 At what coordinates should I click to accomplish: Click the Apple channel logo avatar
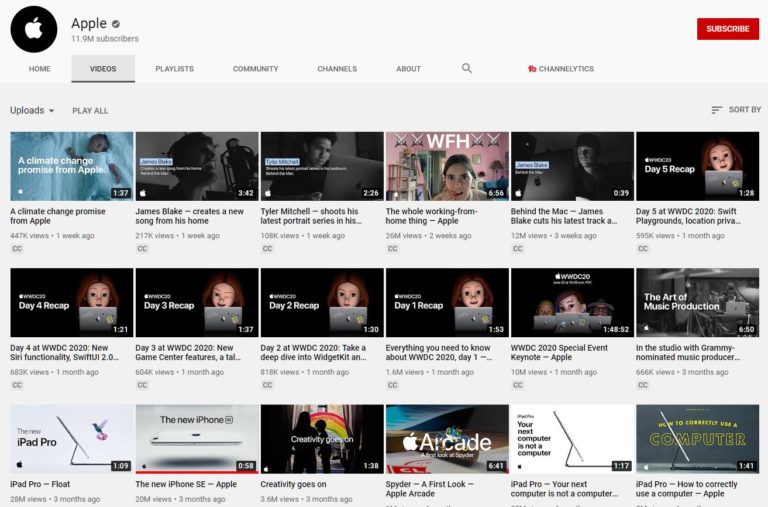coord(34,29)
